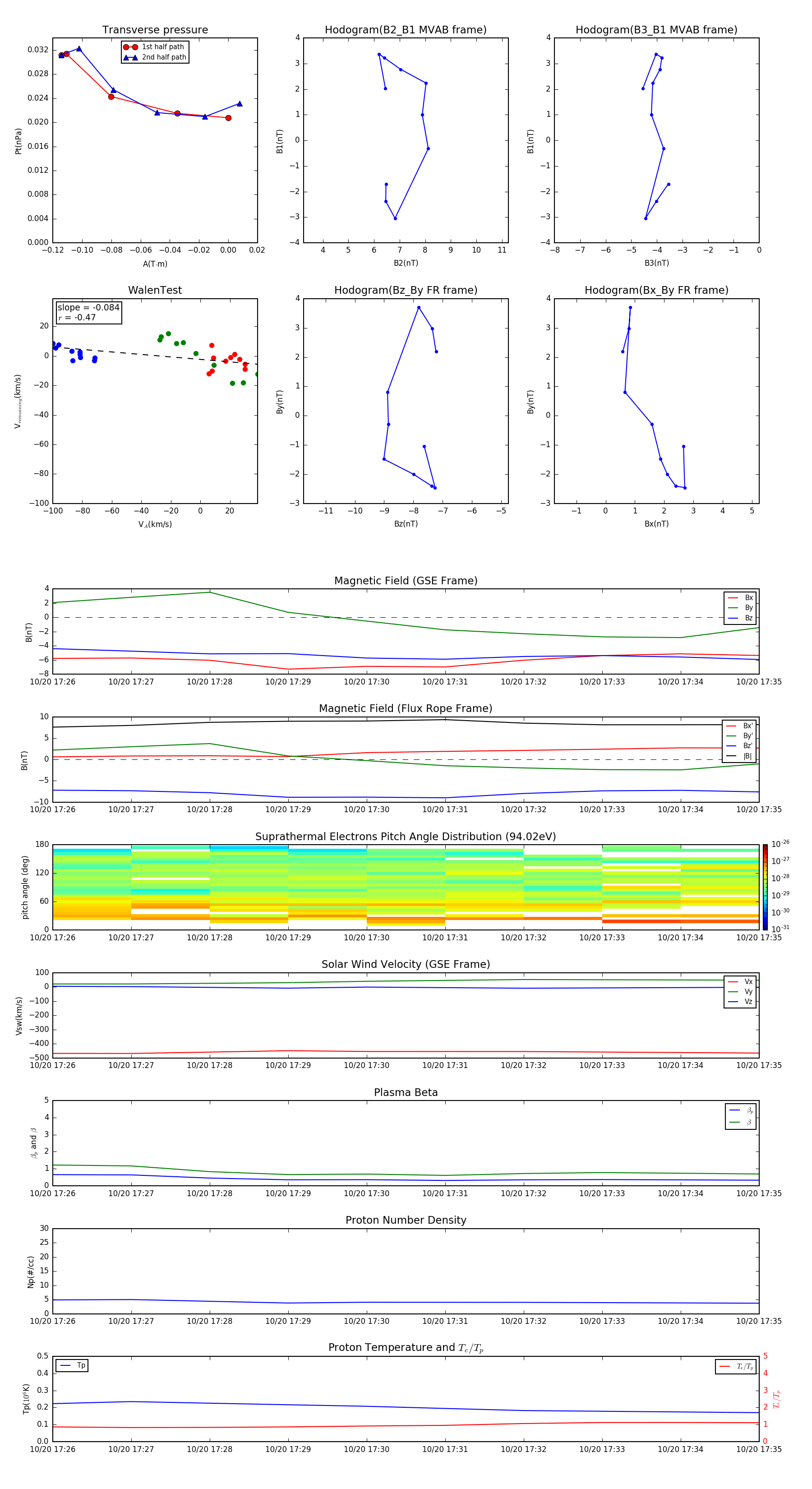812x1489 pixels.
Task: Click the "r = -0.47" annotation text
Action: pos(77,317)
